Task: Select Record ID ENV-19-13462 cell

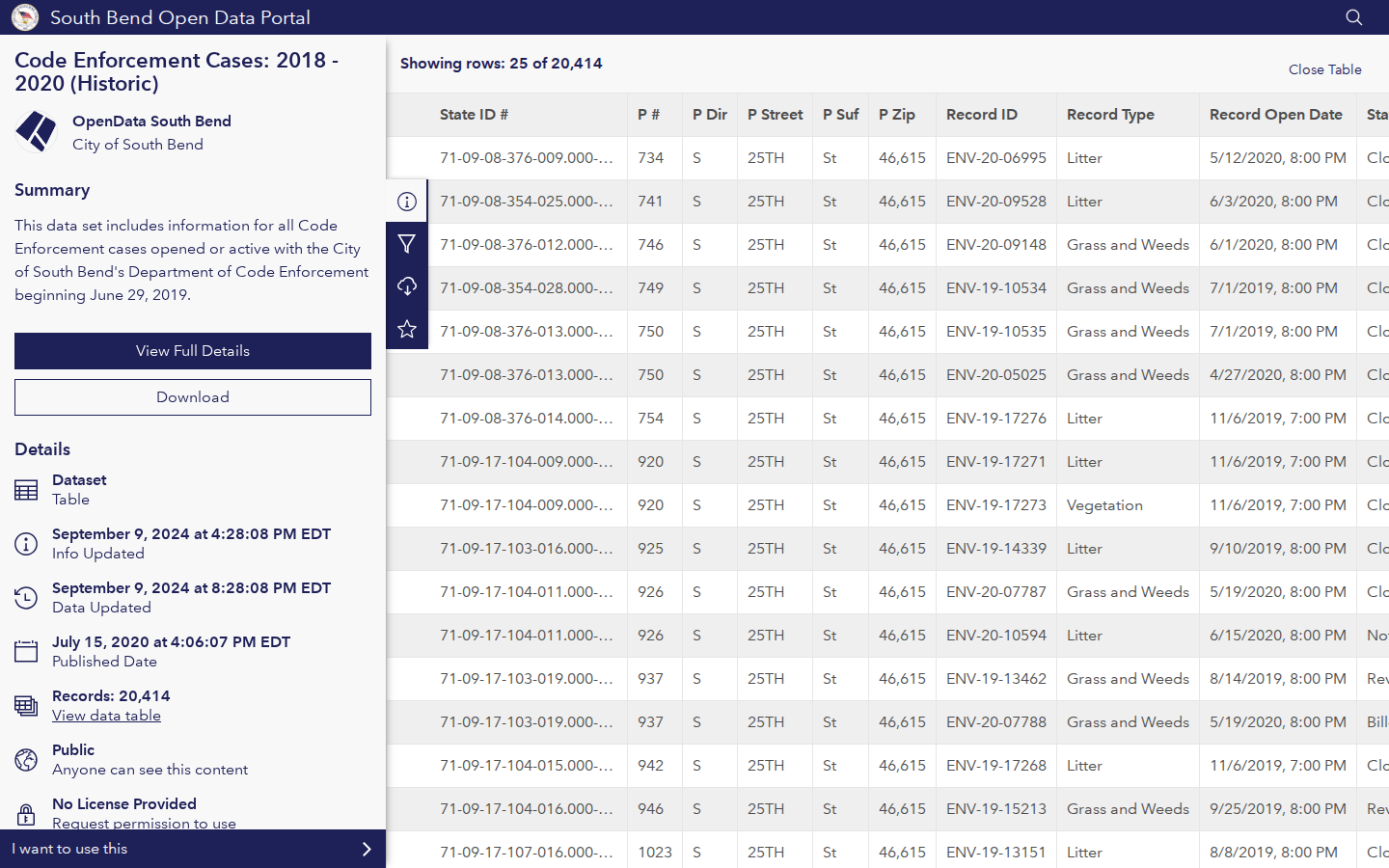Action: (x=996, y=679)
